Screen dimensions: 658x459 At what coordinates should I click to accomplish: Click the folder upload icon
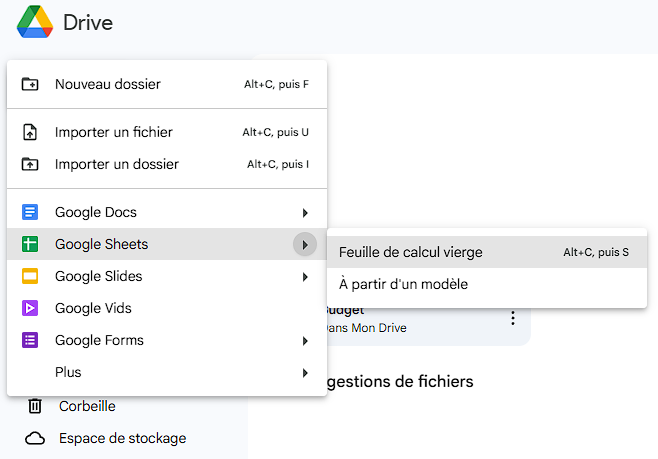click(30, 164)
